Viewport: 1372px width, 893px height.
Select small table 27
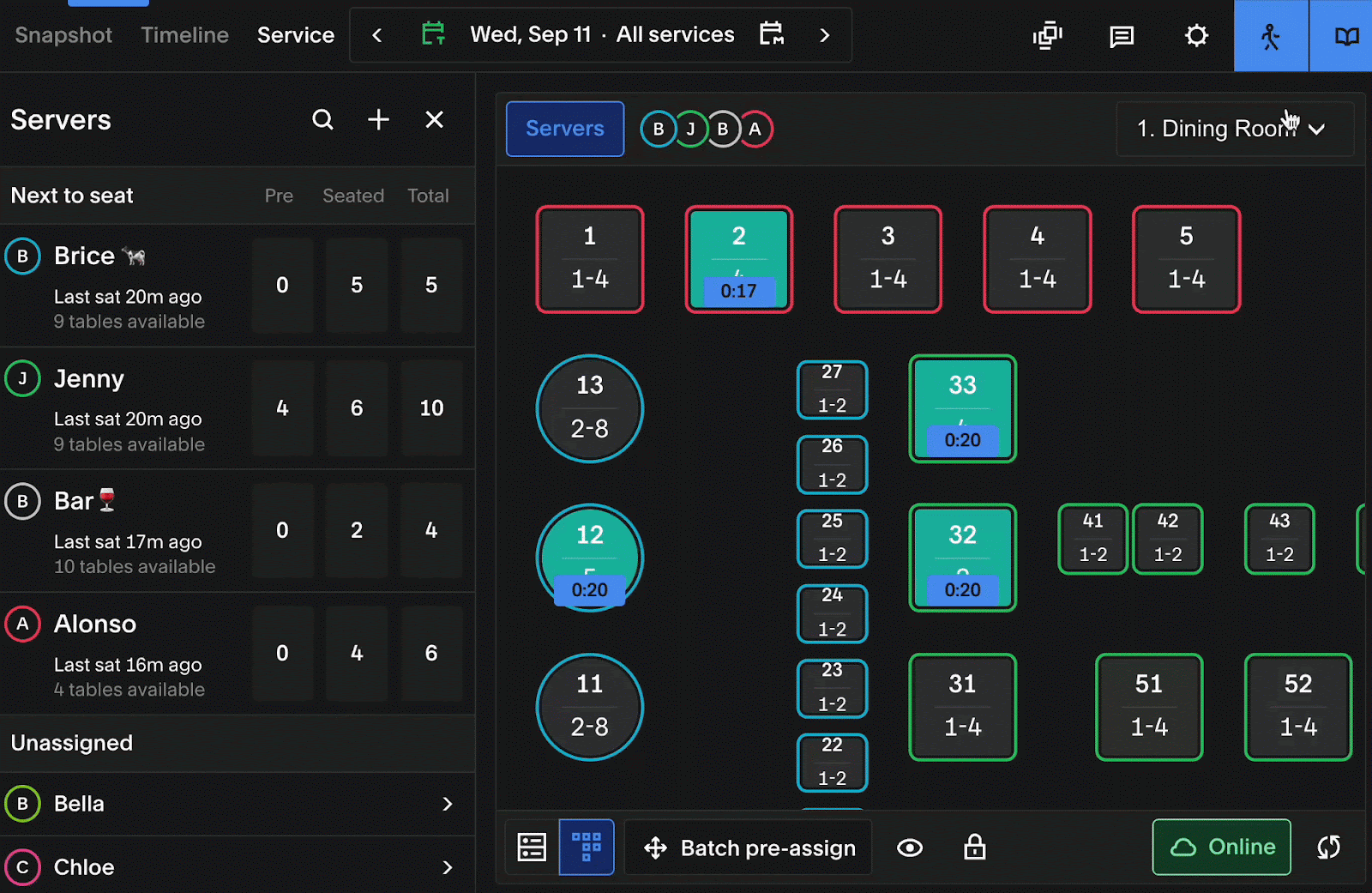(x=833, y=389)
